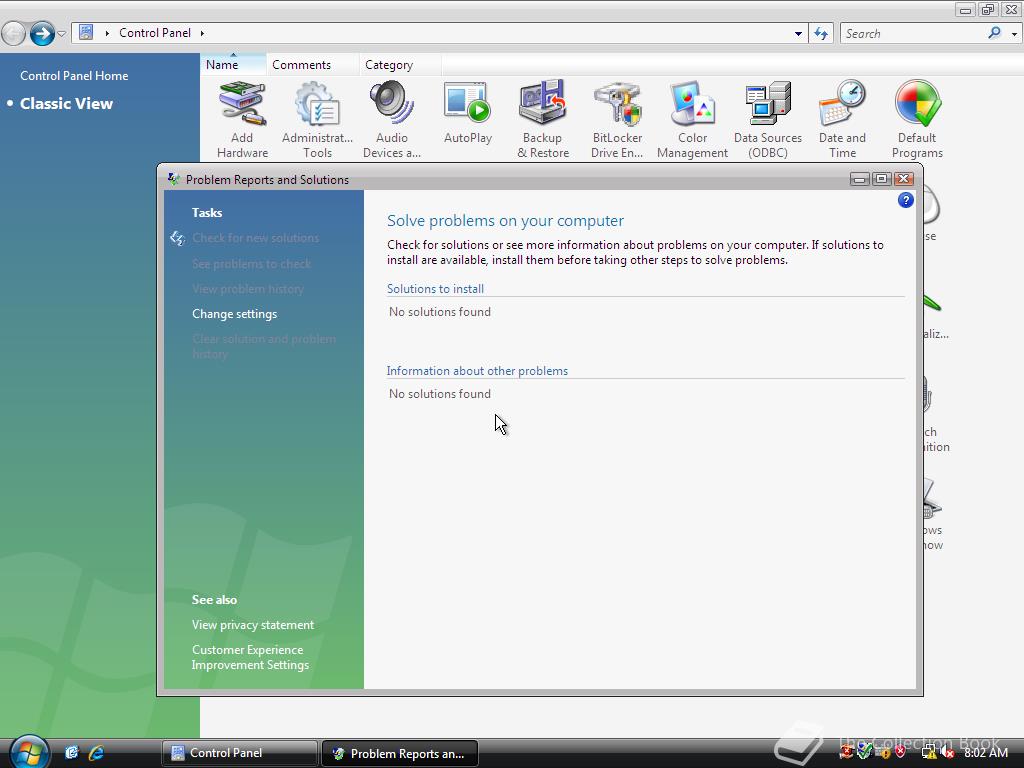Open the Date and Time icon
Viewport: 1024px width, 768px height.
(842, 120)
